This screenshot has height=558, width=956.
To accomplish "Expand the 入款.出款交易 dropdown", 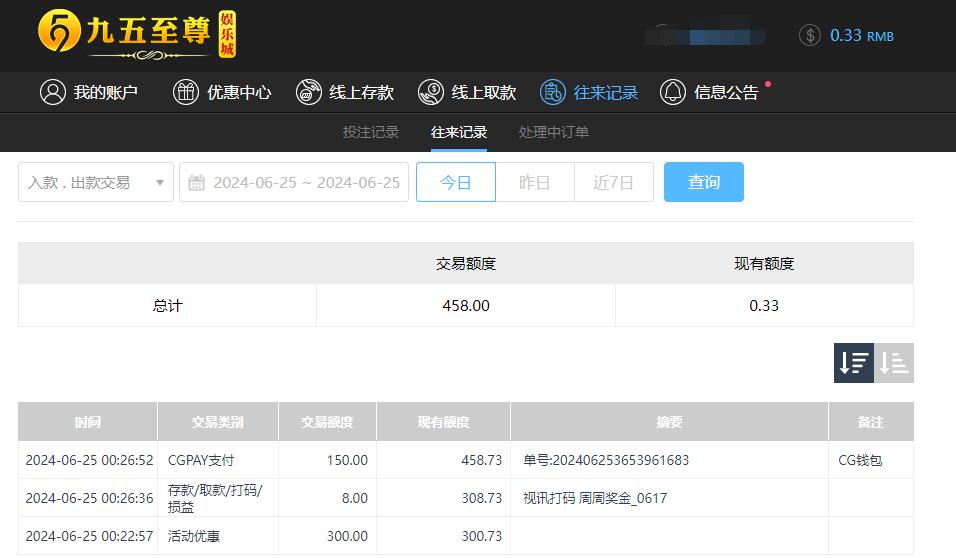I will point(96,182).
